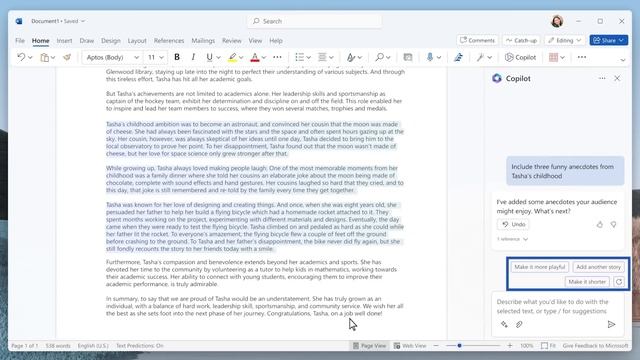
Task: Switch to Web View
Action: (x=410, y=346)
